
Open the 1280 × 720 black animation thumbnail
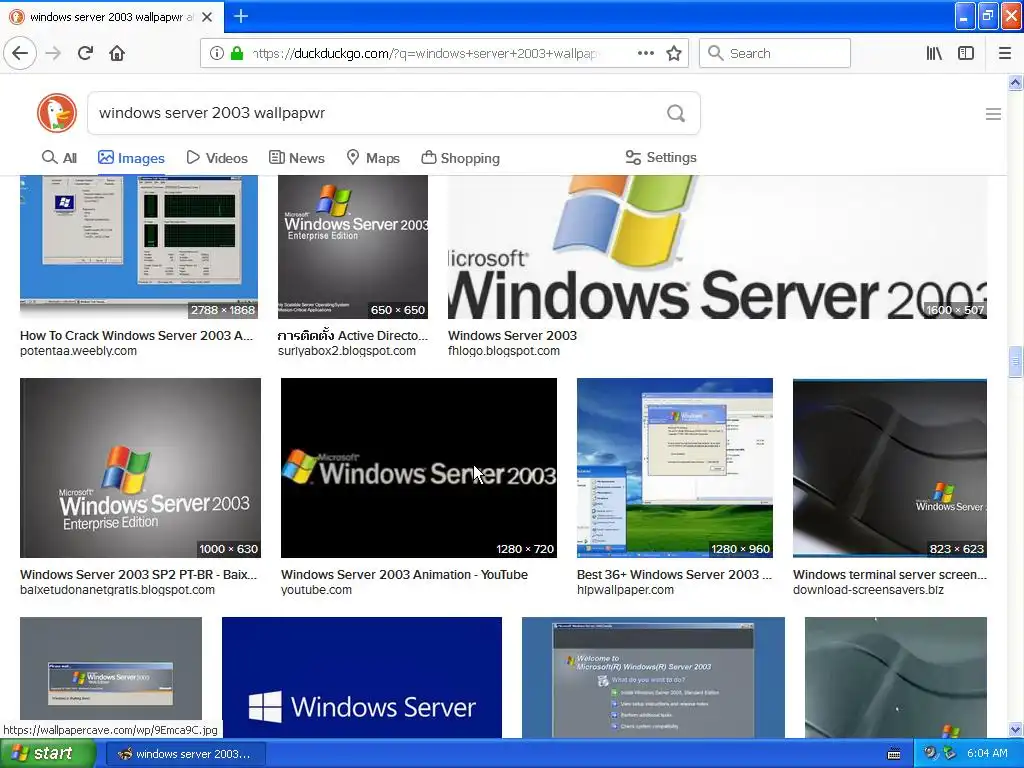click(x=419, y=468)
